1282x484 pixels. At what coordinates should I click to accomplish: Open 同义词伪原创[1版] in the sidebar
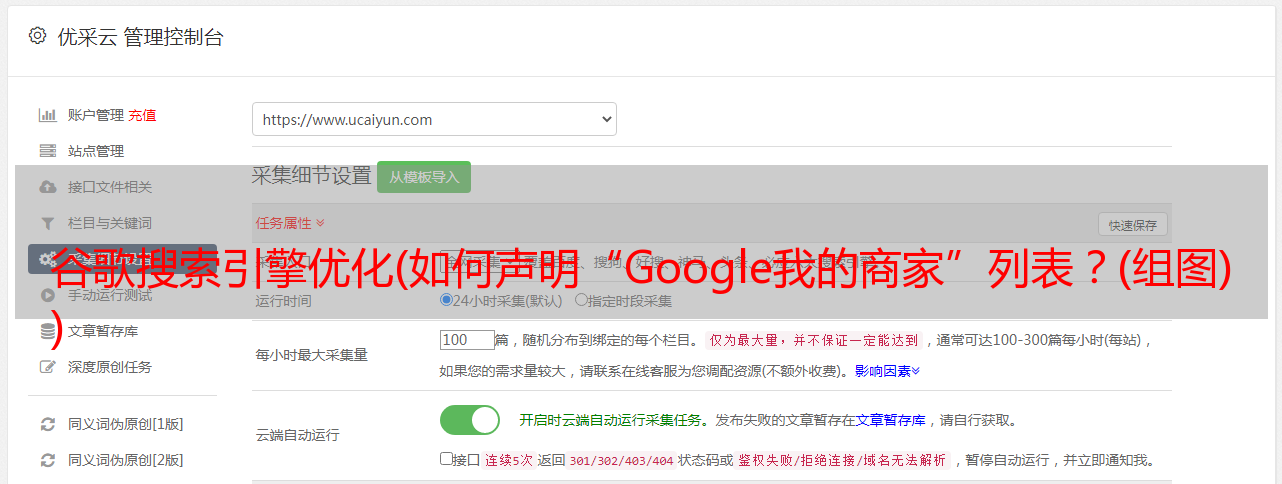[x=126, y=424]
